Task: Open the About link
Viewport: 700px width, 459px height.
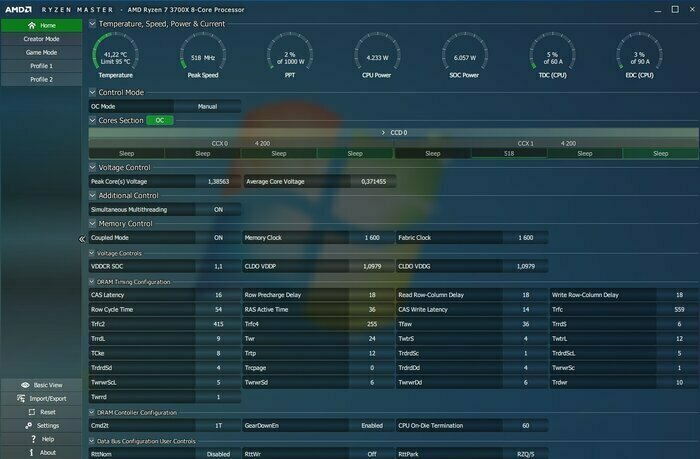Action: 41,452
